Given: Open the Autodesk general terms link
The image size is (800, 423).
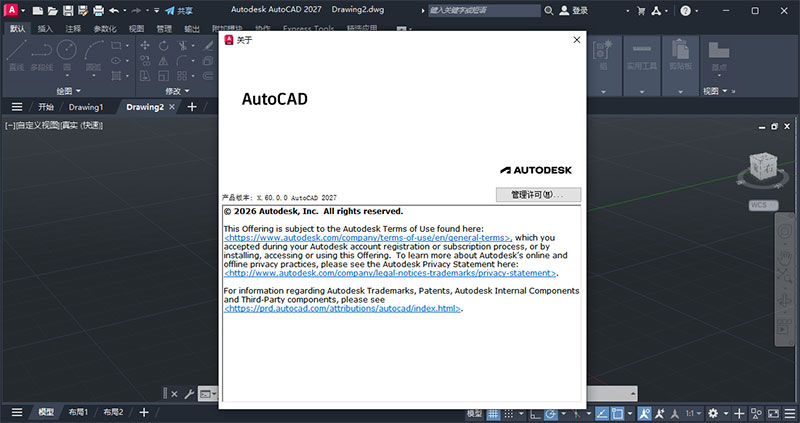Looking at the screenshot, I should pyautogui.click(x=368, y=238).
